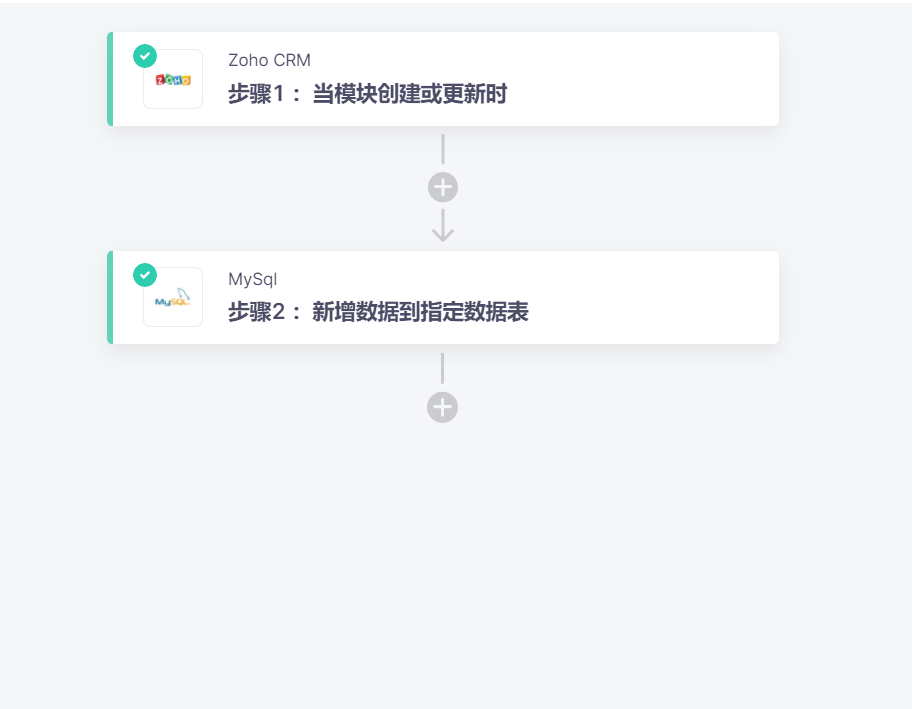Screen dimensions: 912x709
Task: Click the green status bar on step 1 card
Action: pos(112,78)
